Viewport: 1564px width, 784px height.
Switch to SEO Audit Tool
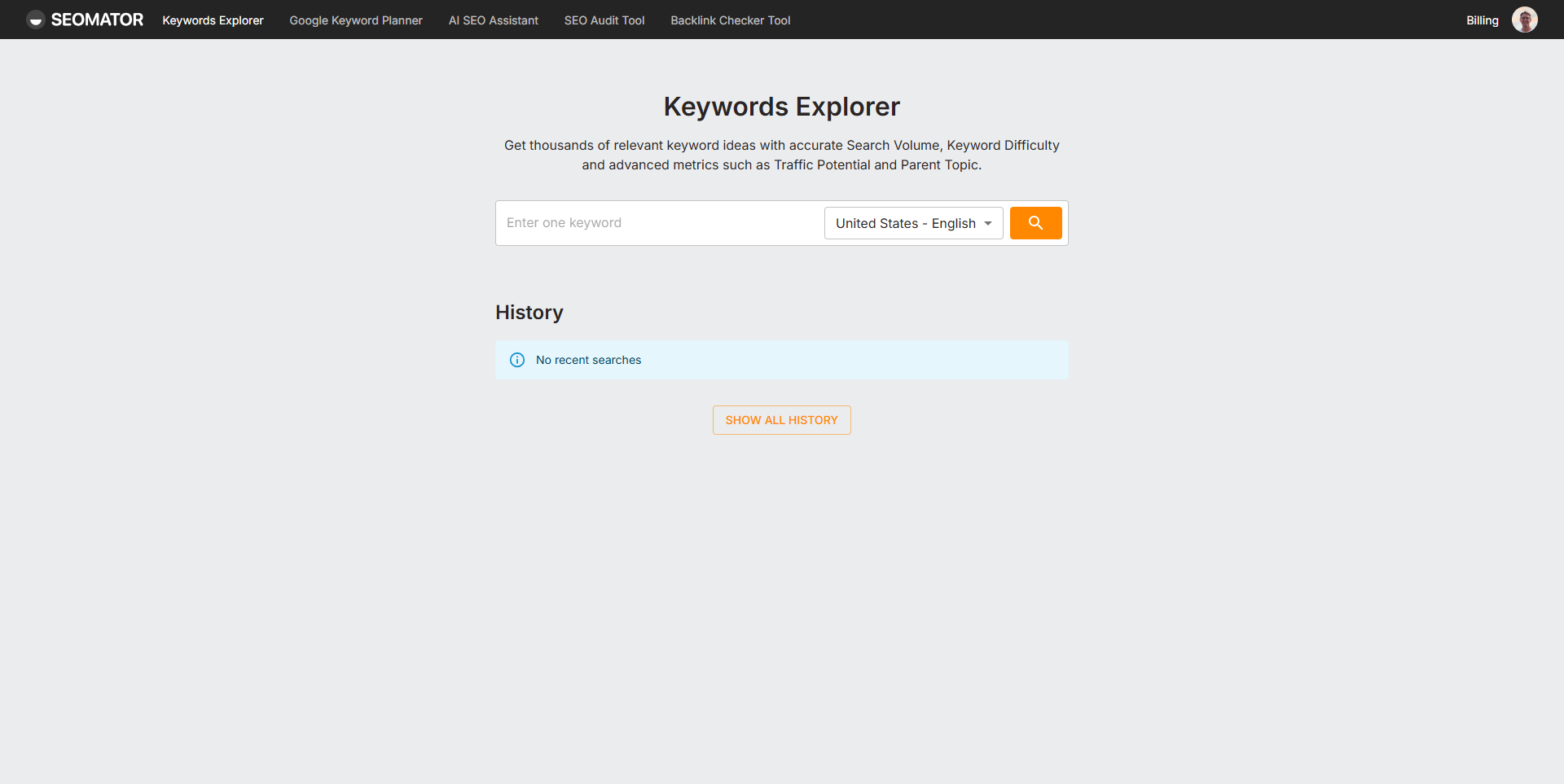coord(604,20)
